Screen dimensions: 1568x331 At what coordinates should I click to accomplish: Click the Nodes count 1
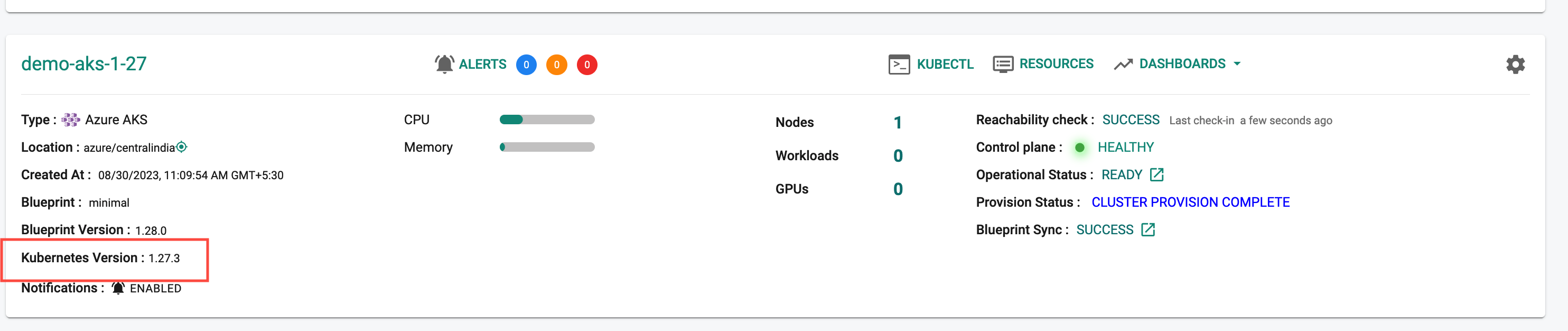coord(898,123)
